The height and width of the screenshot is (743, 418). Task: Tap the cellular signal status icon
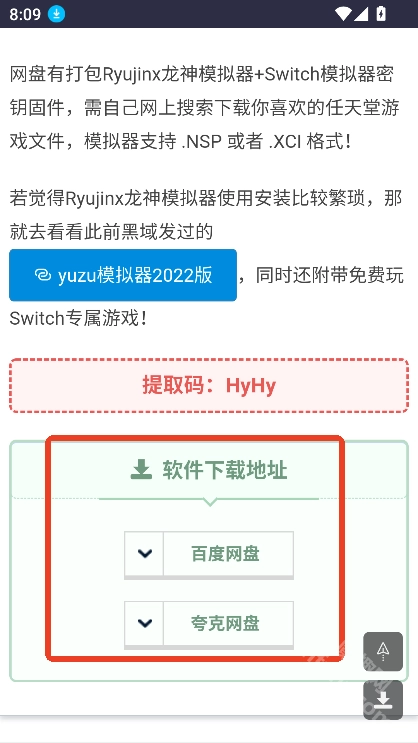click(361, 14)
